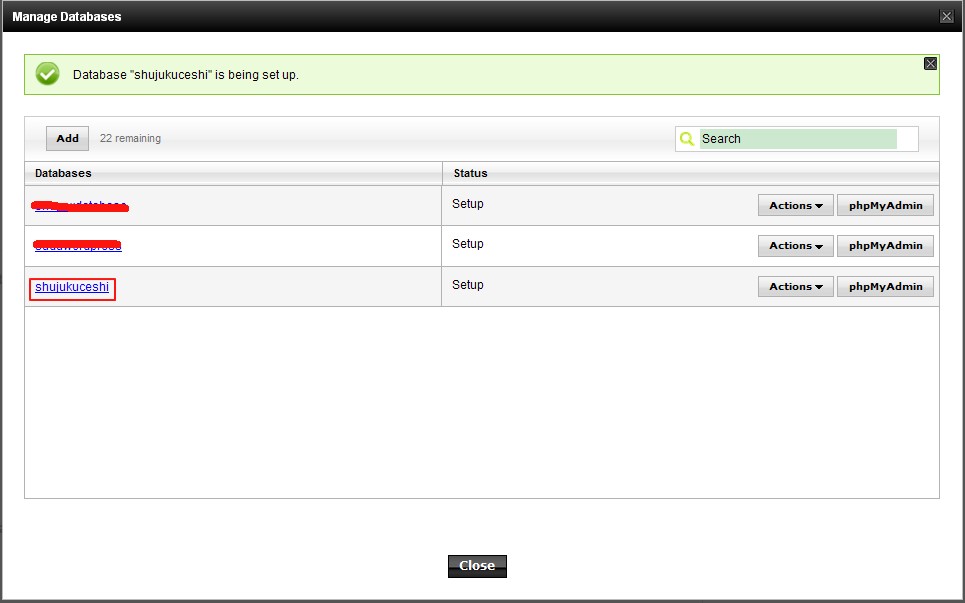Expand Actions menu for shujukuceshi
The image size is (965, 603).
[x=795, y=286]
